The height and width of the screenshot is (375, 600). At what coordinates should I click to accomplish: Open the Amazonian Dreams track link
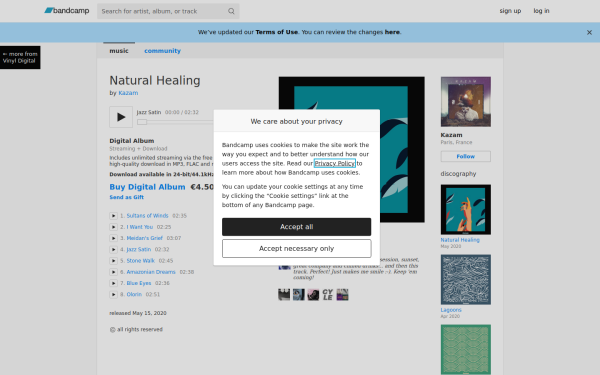click(x=151, y=272)
